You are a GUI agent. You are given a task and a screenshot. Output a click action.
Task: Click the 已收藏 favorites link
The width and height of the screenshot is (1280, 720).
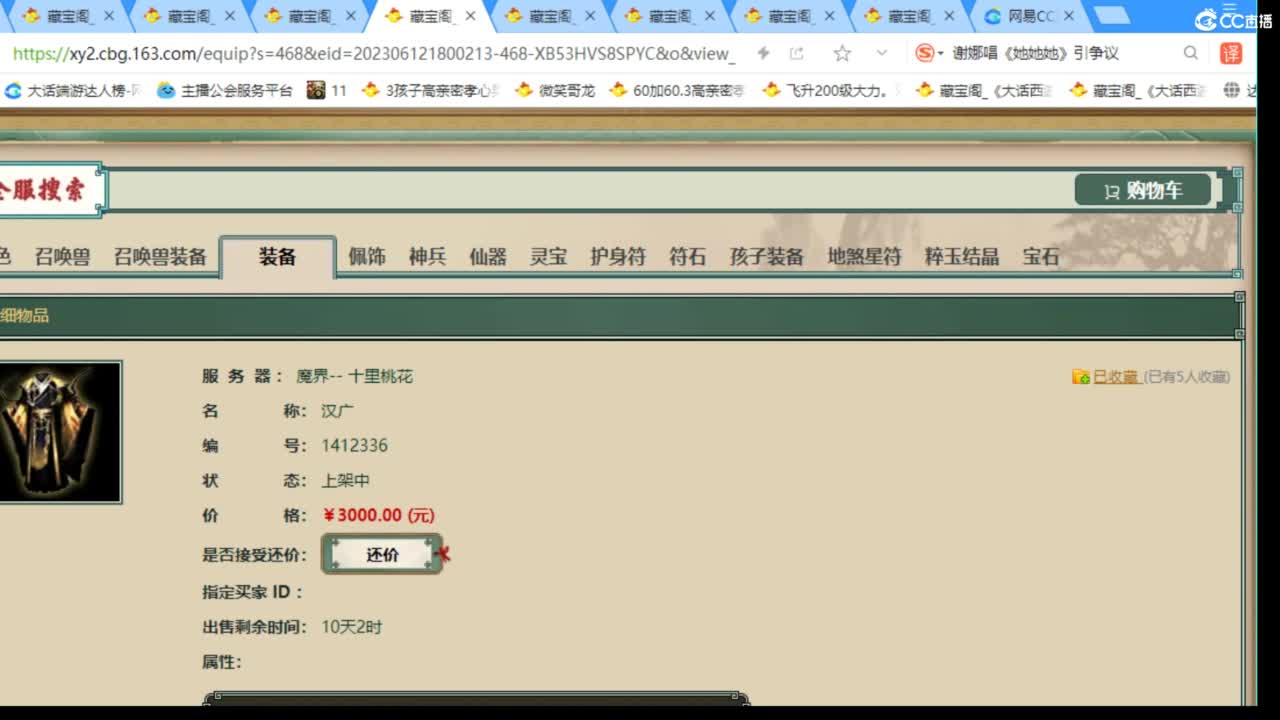point(1116,377)
